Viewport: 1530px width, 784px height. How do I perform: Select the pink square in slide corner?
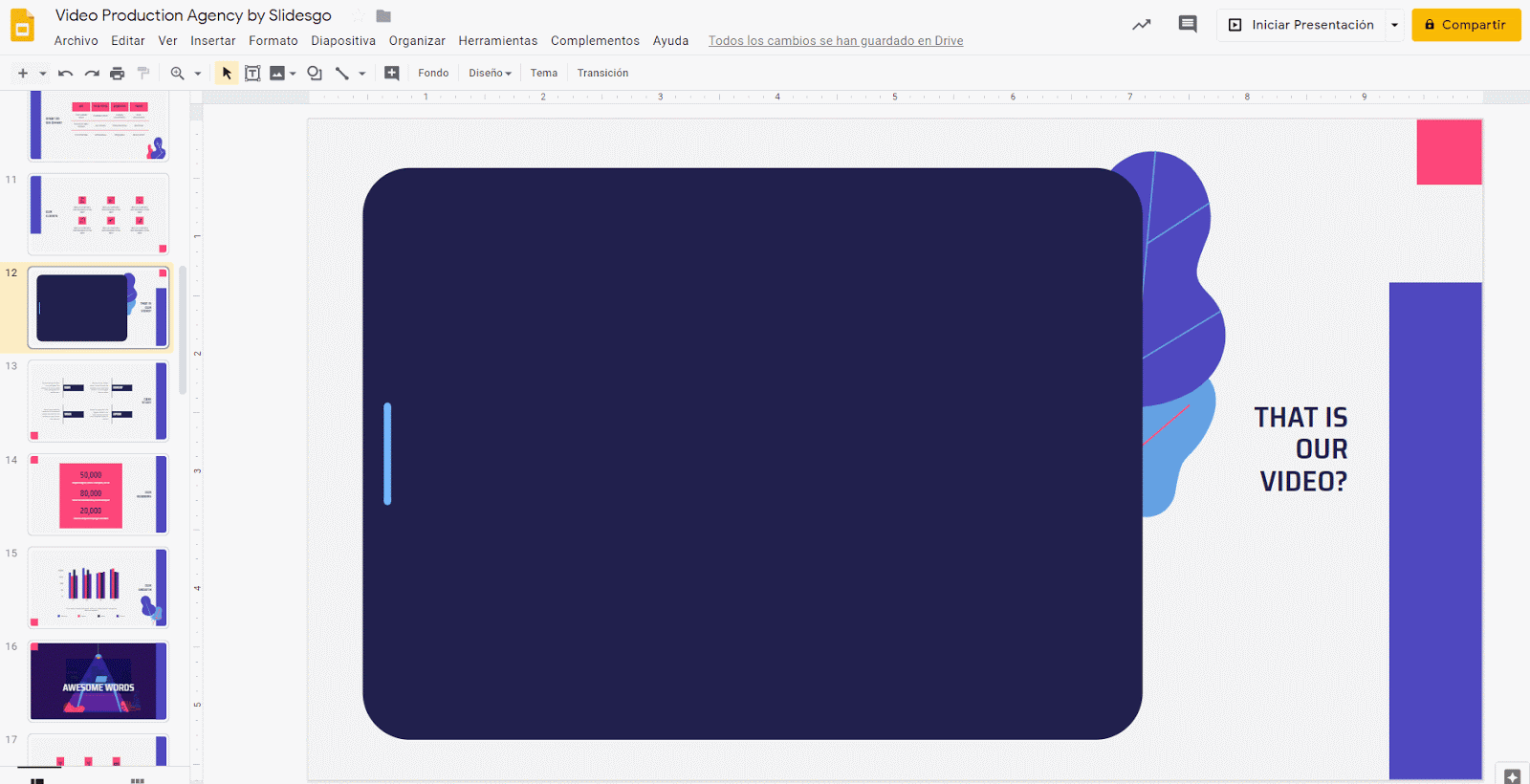1449,152
